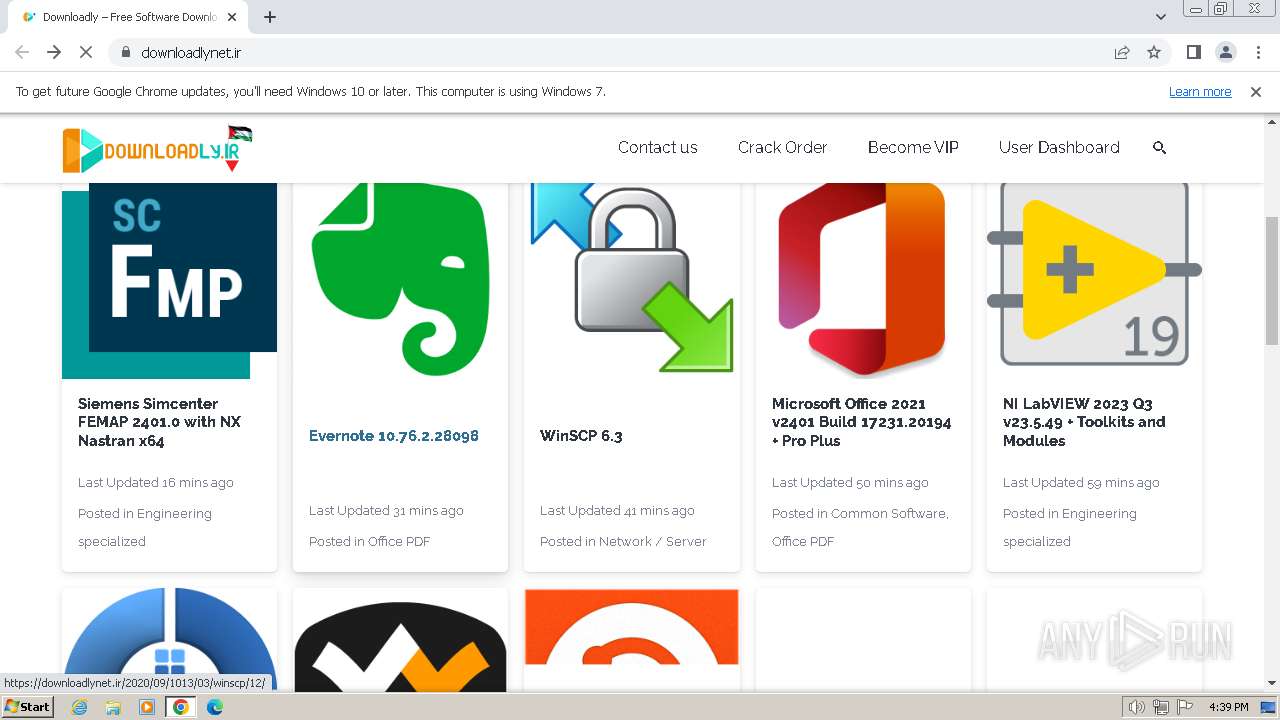Click the NI LabVIEW 19 thumbnail
Image resolution: width=1280 pixels, height=720 pixels.
1094,275
